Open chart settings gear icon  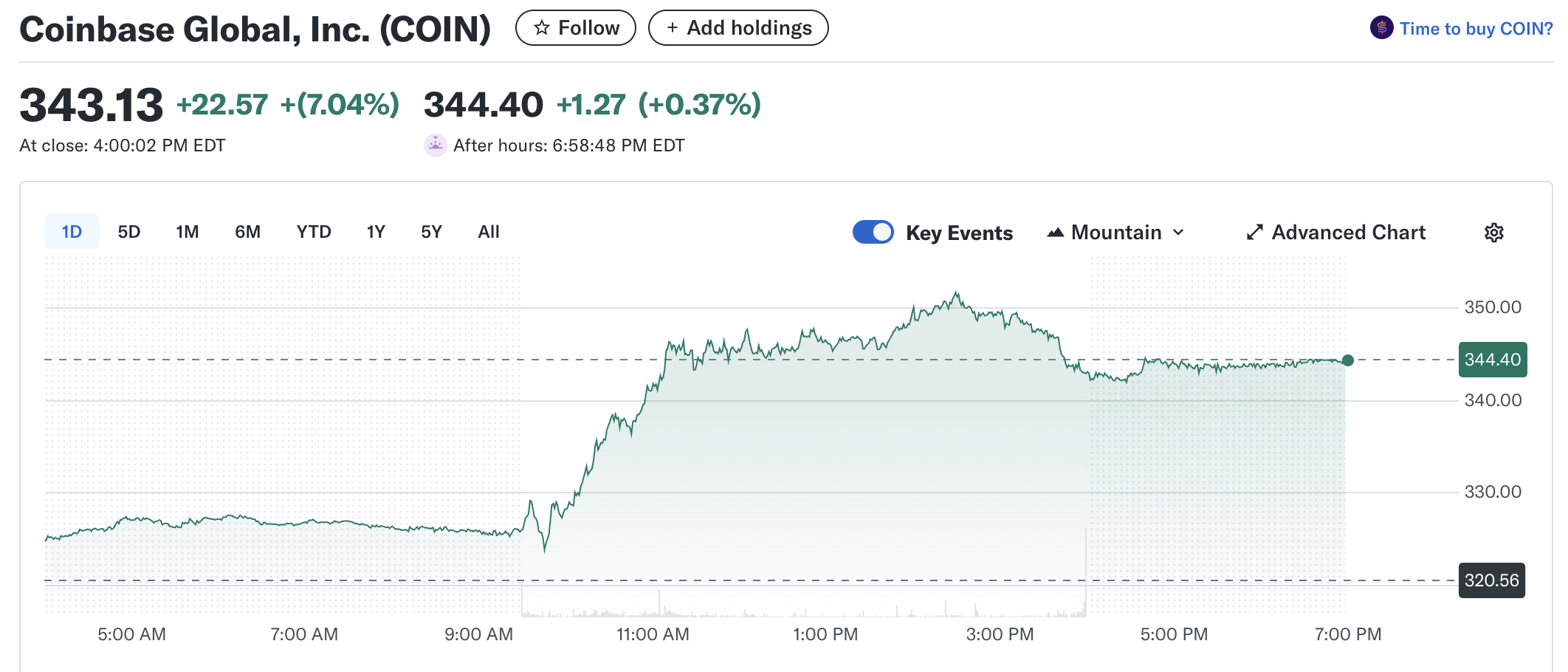[x=1493, y=233]
